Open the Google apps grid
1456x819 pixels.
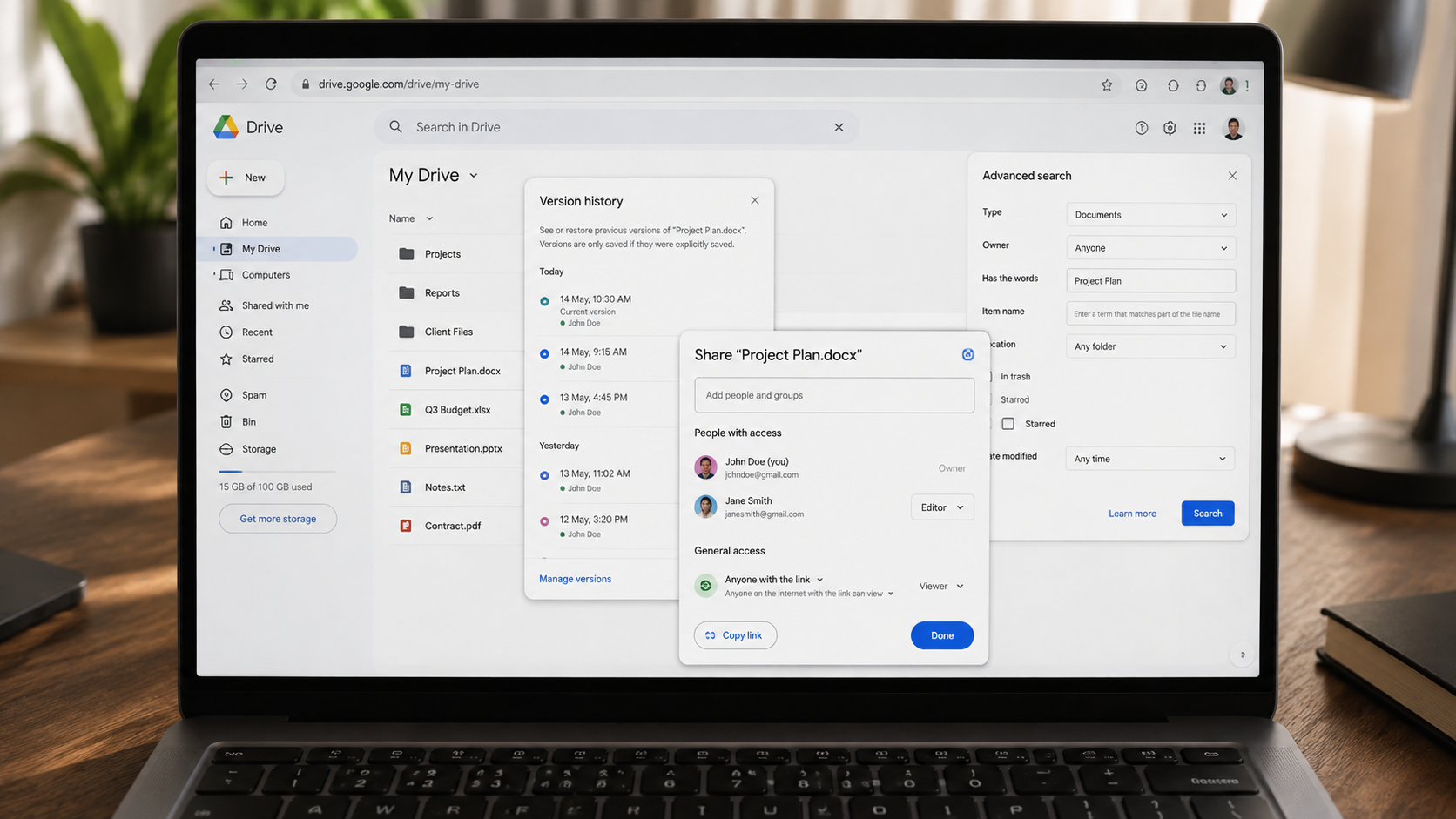point(1199,128)
